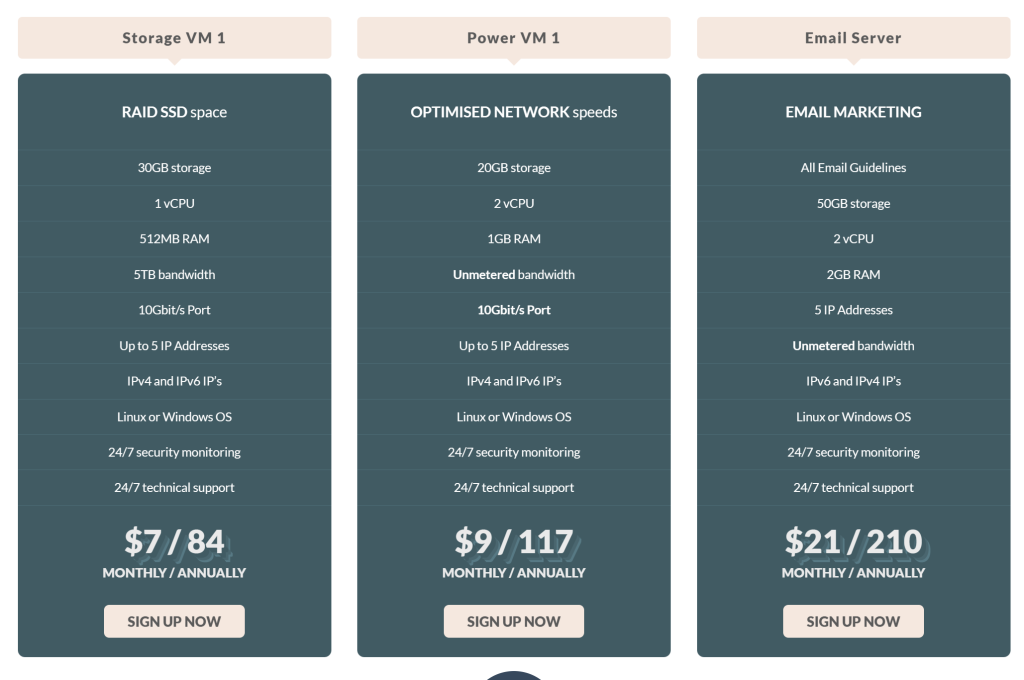Click bold 10Gbit/s Port in Power VM 1
Image resolution: width=1024 pixels, height=680 pixels.
click(x=514, y=310)
